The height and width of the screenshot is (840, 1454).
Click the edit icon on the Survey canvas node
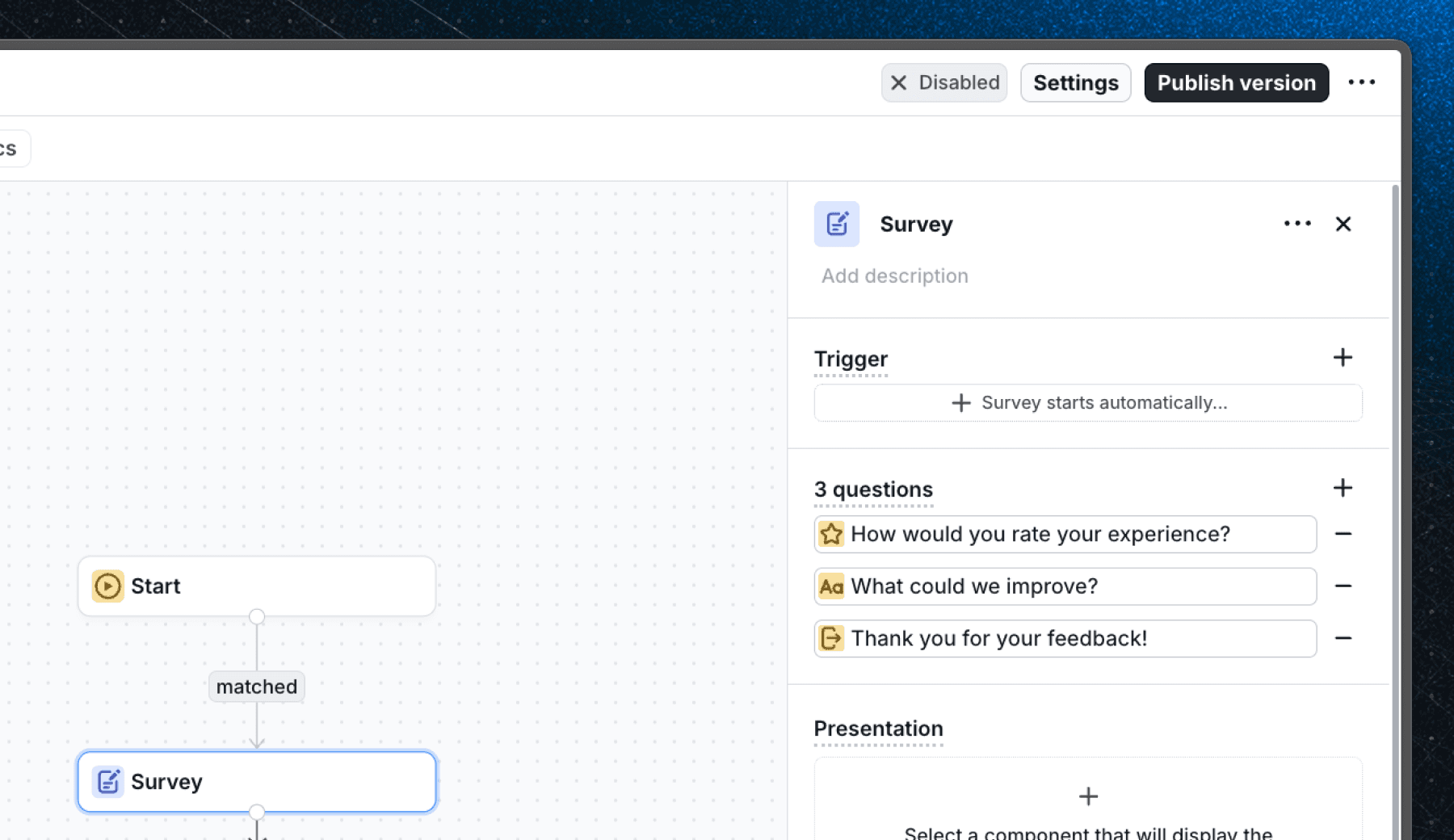[x=109, y=781]
